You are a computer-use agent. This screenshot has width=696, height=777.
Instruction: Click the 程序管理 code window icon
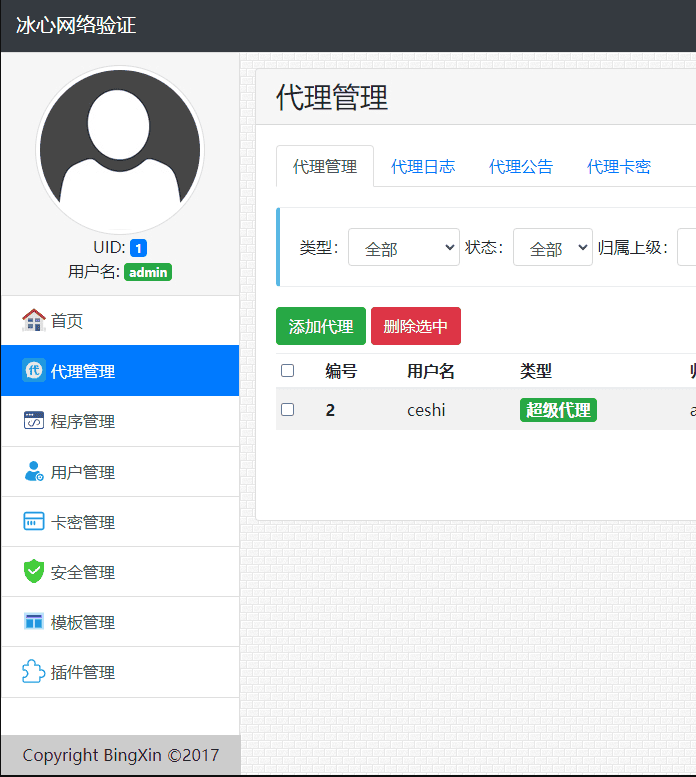[34, 421]
